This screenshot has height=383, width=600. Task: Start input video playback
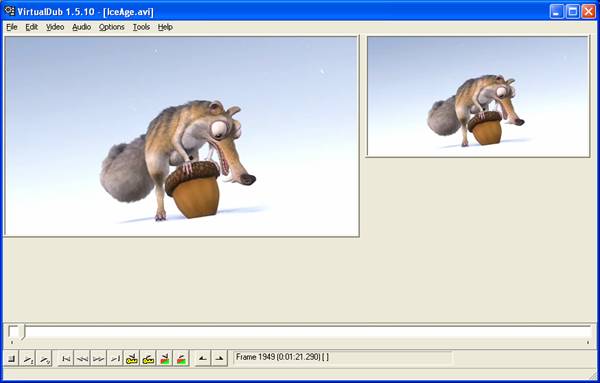coord(28,359)
